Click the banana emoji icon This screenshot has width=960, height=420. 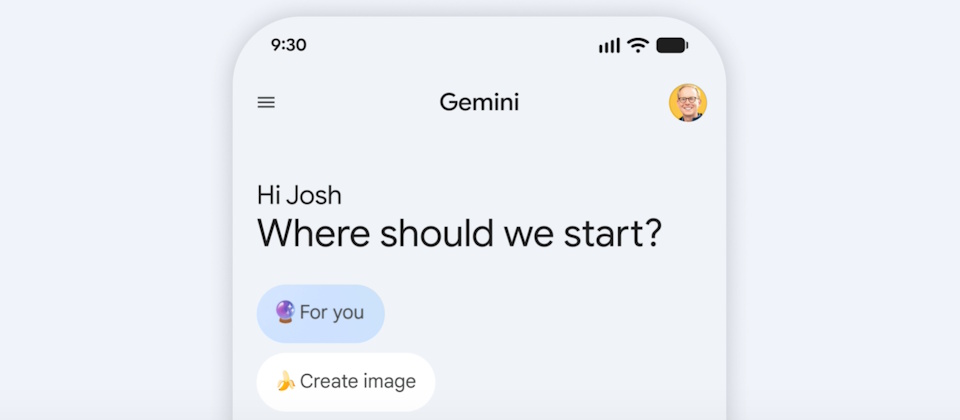pyautogui.click(x=286, y=381)
